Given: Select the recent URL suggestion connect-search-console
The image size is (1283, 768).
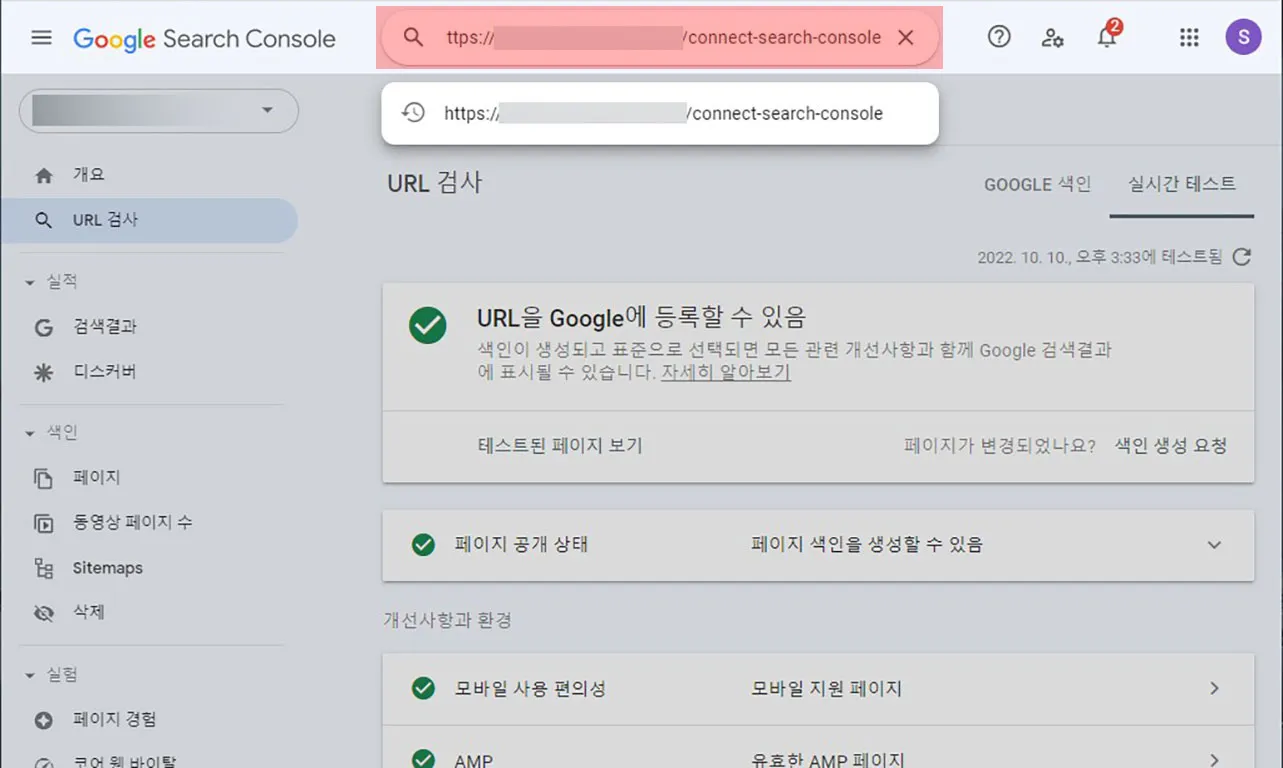Looking at the screenshot, I should tap(660, 113).
